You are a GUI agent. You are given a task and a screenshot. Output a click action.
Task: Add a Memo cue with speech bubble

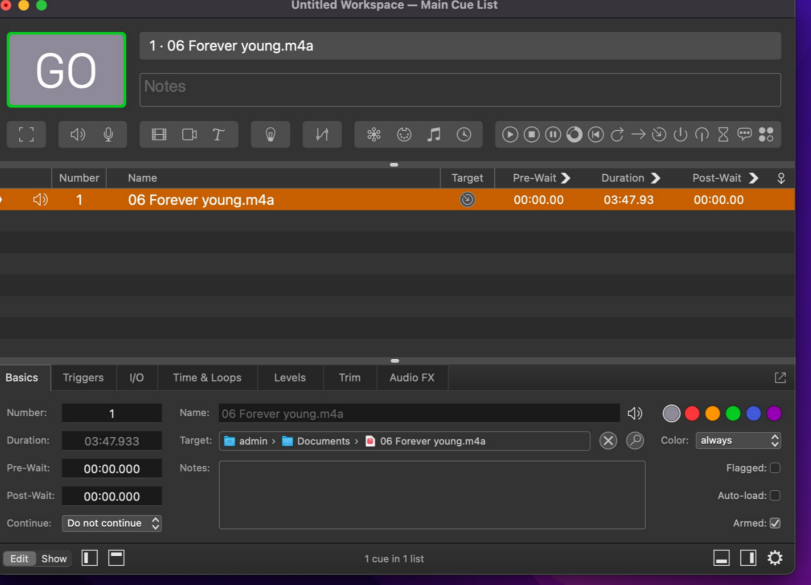(x=744, y=134)
